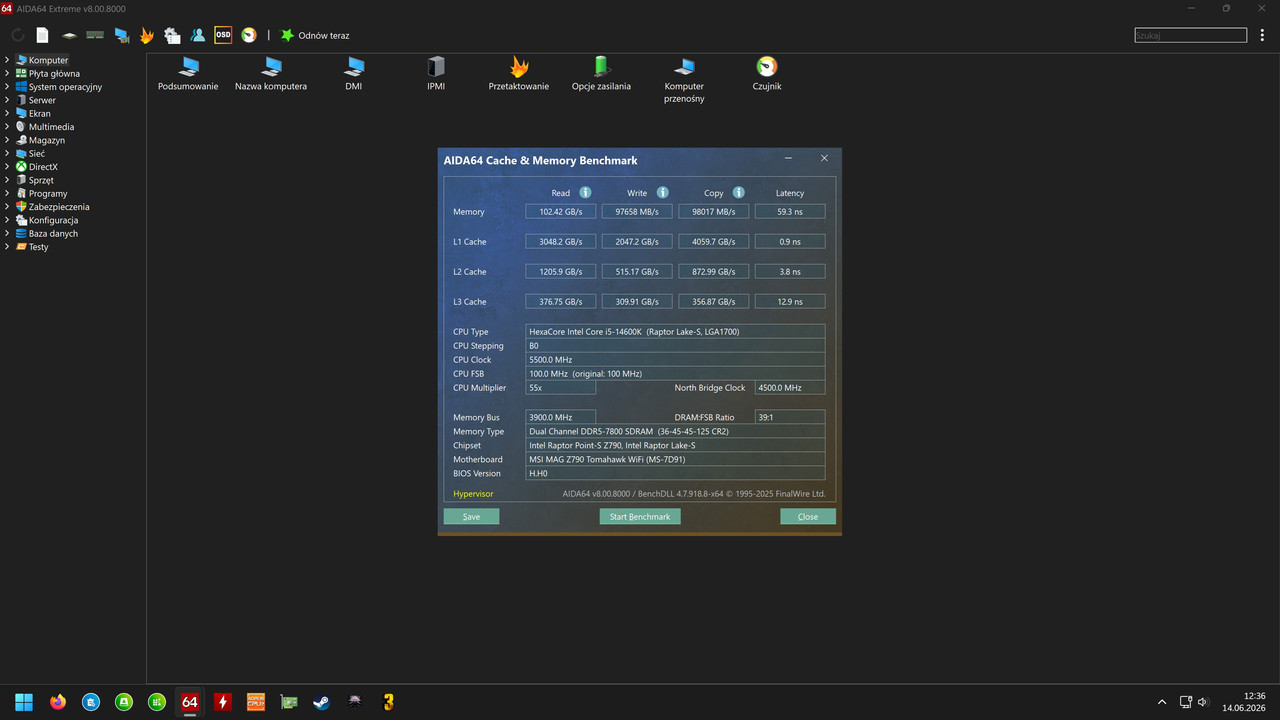Image resolution: width=1280 pixels, height=720 pixels.
Task: Open the IPMI icon
Action: [436, 74]
